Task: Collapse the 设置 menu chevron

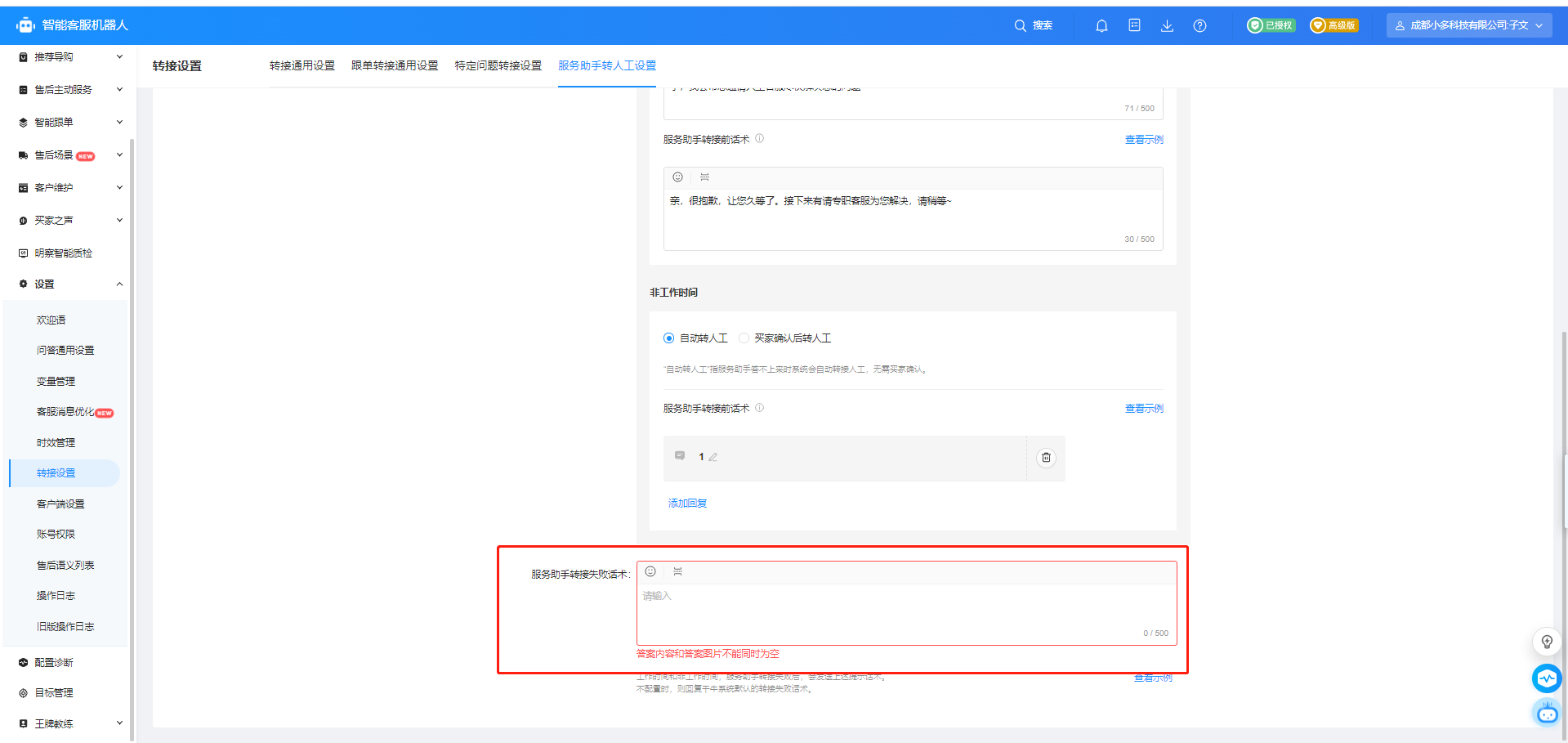Action: [x=119, y=284]
